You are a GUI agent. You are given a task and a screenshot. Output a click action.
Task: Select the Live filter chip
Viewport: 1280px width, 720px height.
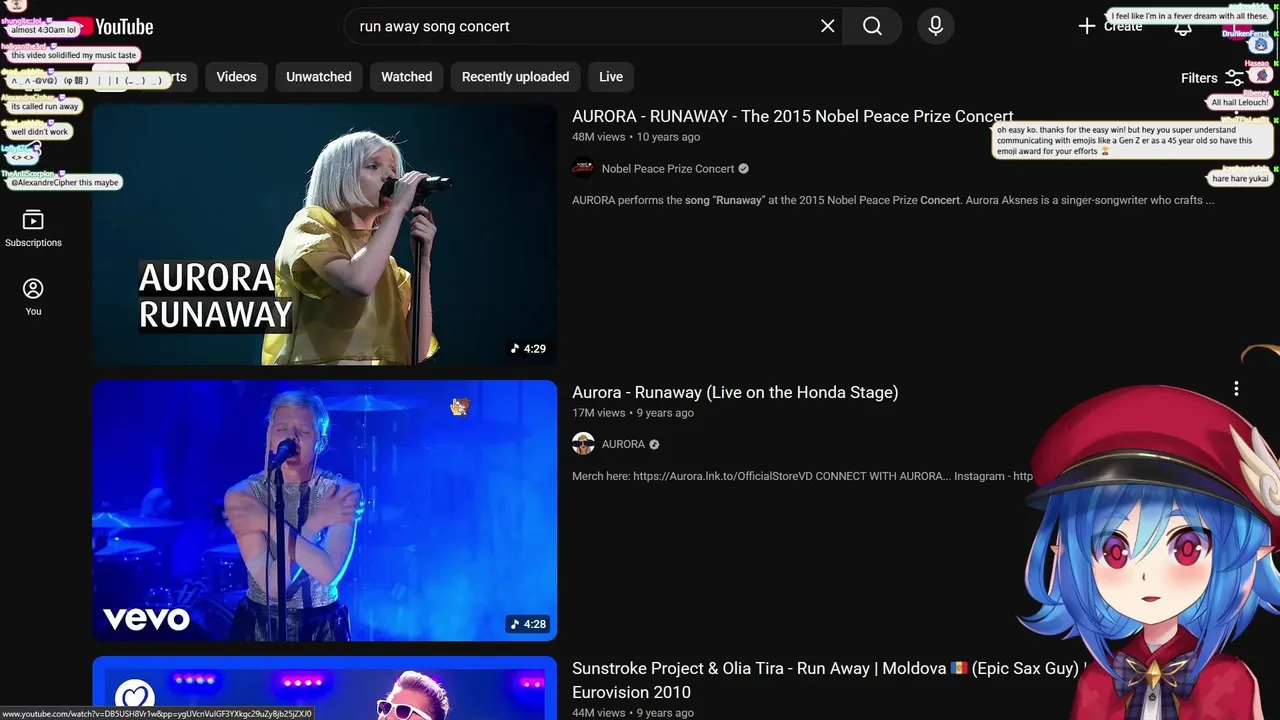click(611, 77)
